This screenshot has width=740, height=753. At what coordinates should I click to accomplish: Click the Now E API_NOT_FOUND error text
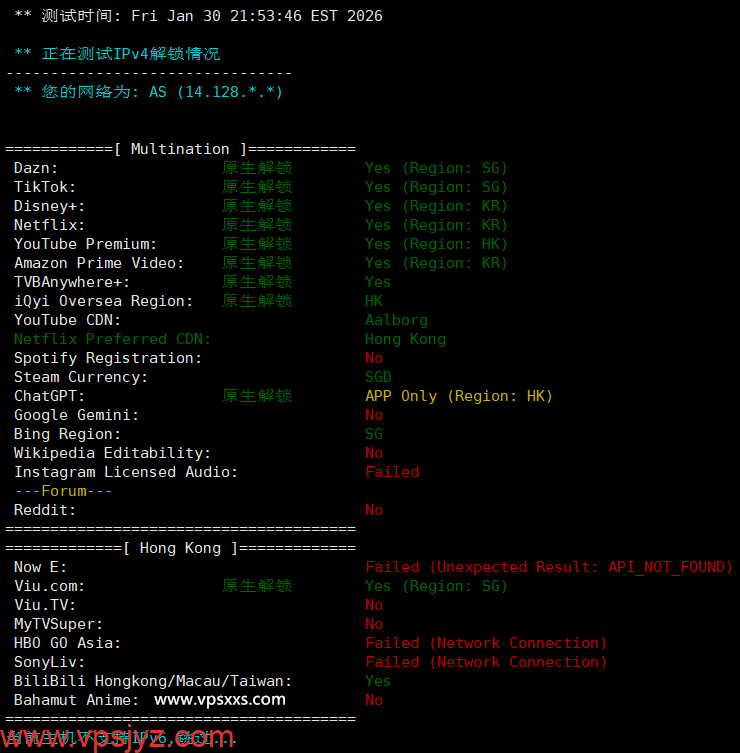(x=549, y=567)
